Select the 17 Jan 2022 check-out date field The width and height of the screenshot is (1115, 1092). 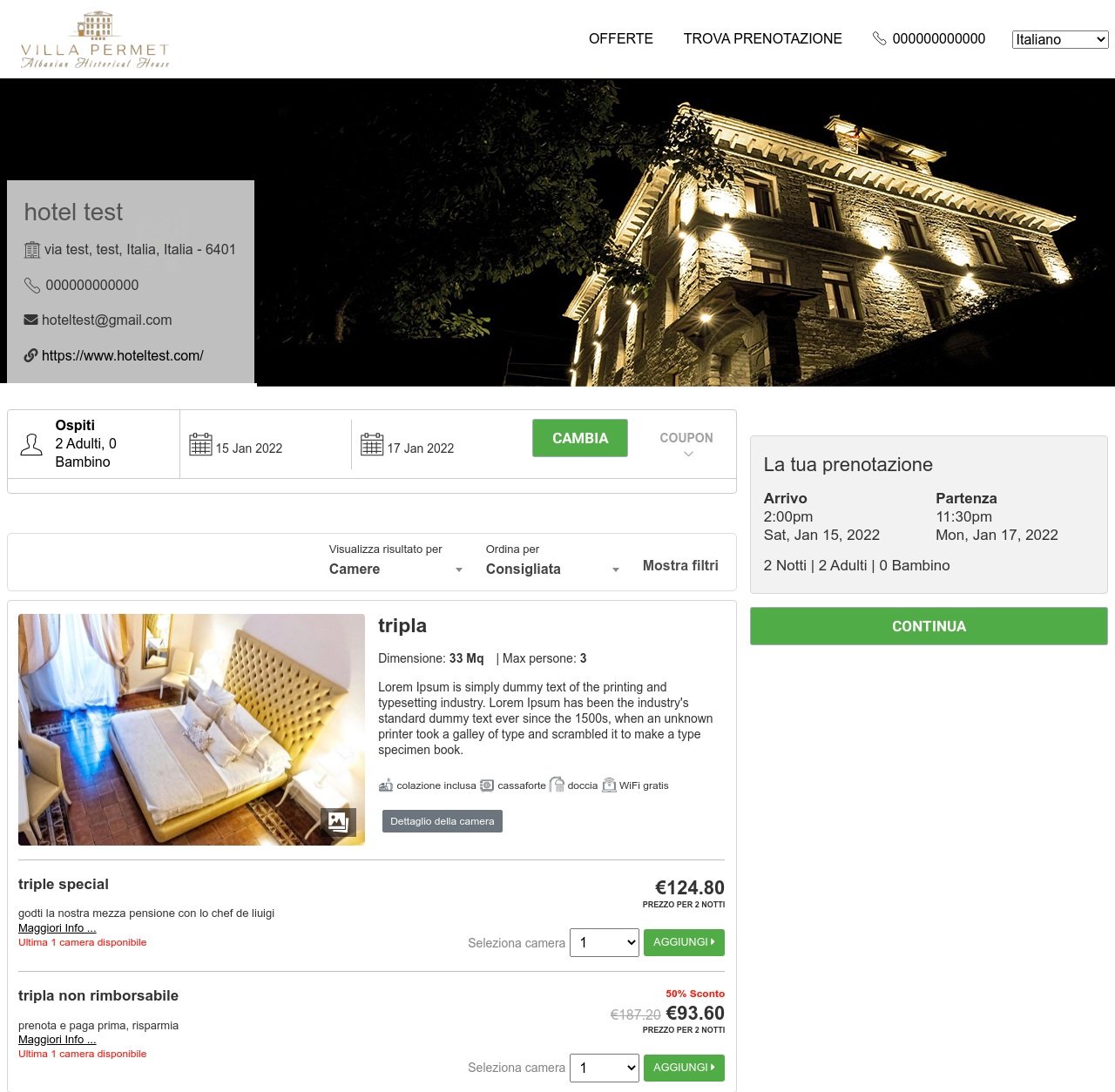pos(437,444)
